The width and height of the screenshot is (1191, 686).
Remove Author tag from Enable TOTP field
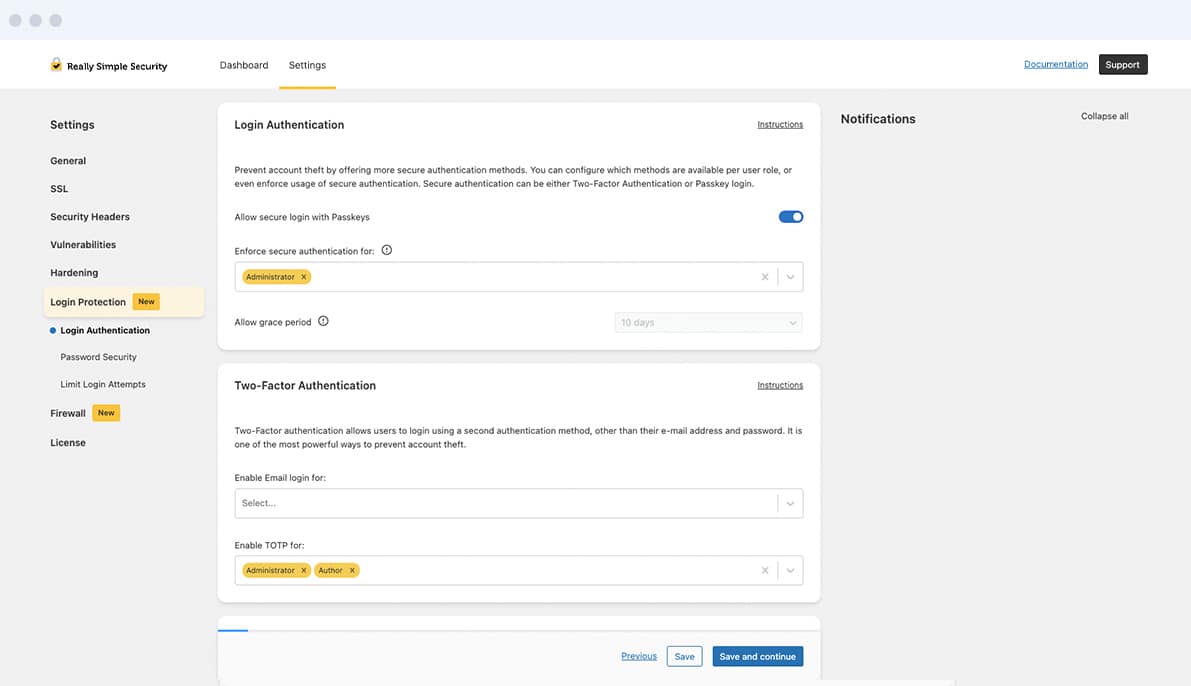click(x=352, y=570)
